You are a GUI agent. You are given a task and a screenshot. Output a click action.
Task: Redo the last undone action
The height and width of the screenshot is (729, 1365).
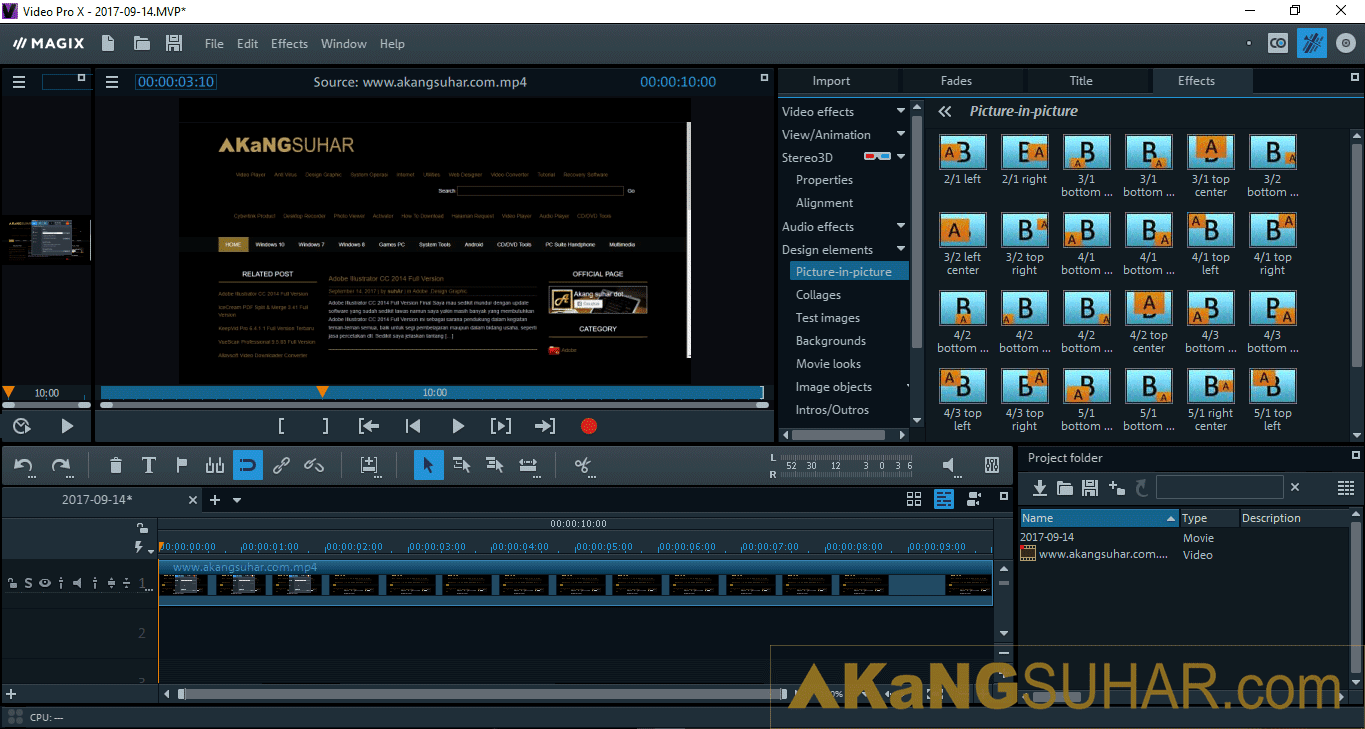pos(61,465)
